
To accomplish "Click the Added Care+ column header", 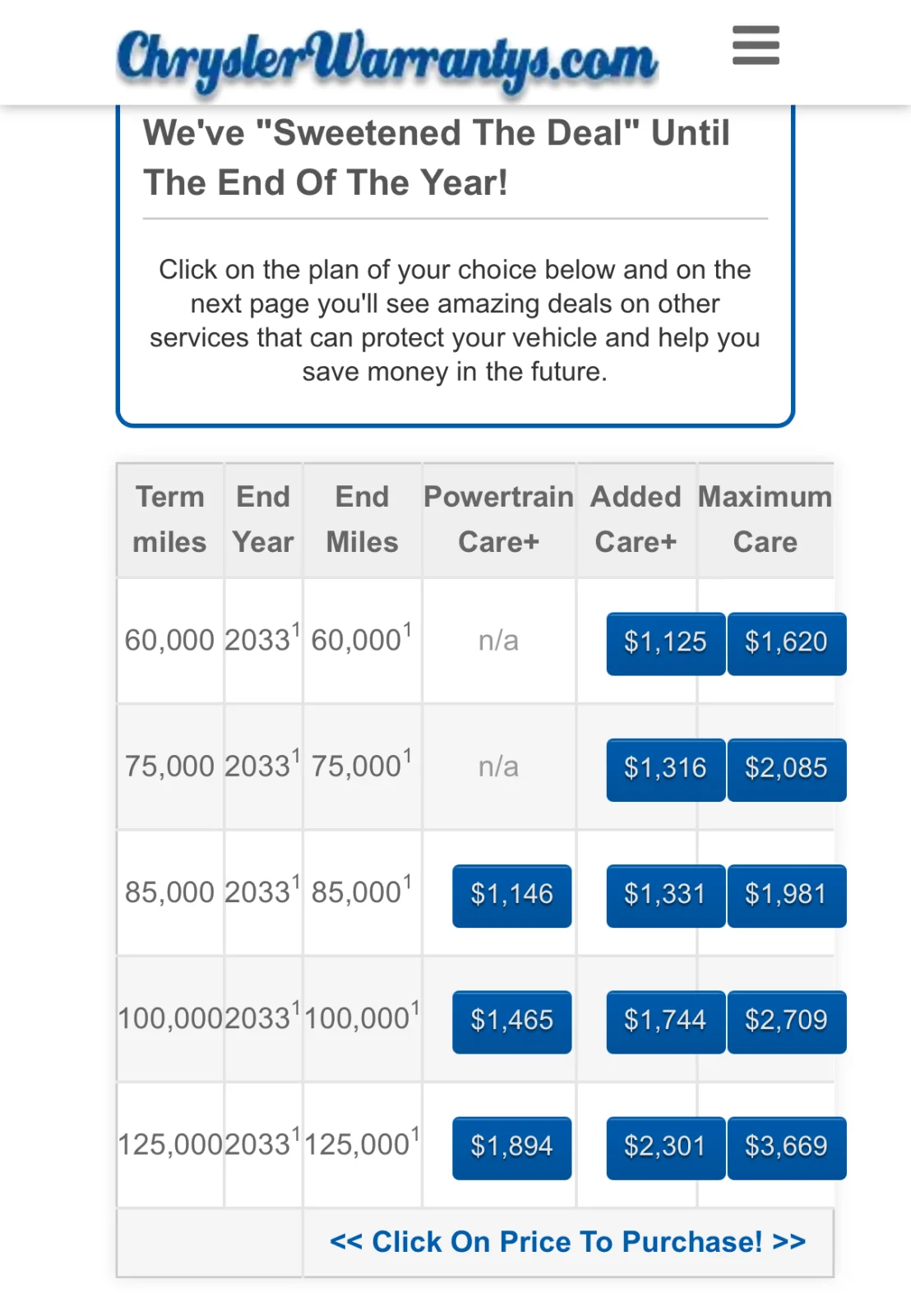I will tap(636, 520).
